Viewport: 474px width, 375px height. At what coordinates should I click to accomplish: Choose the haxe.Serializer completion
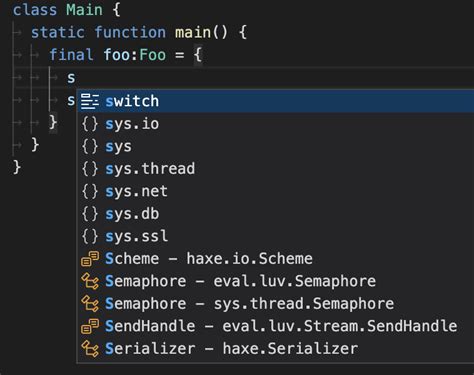coord(276,348)
